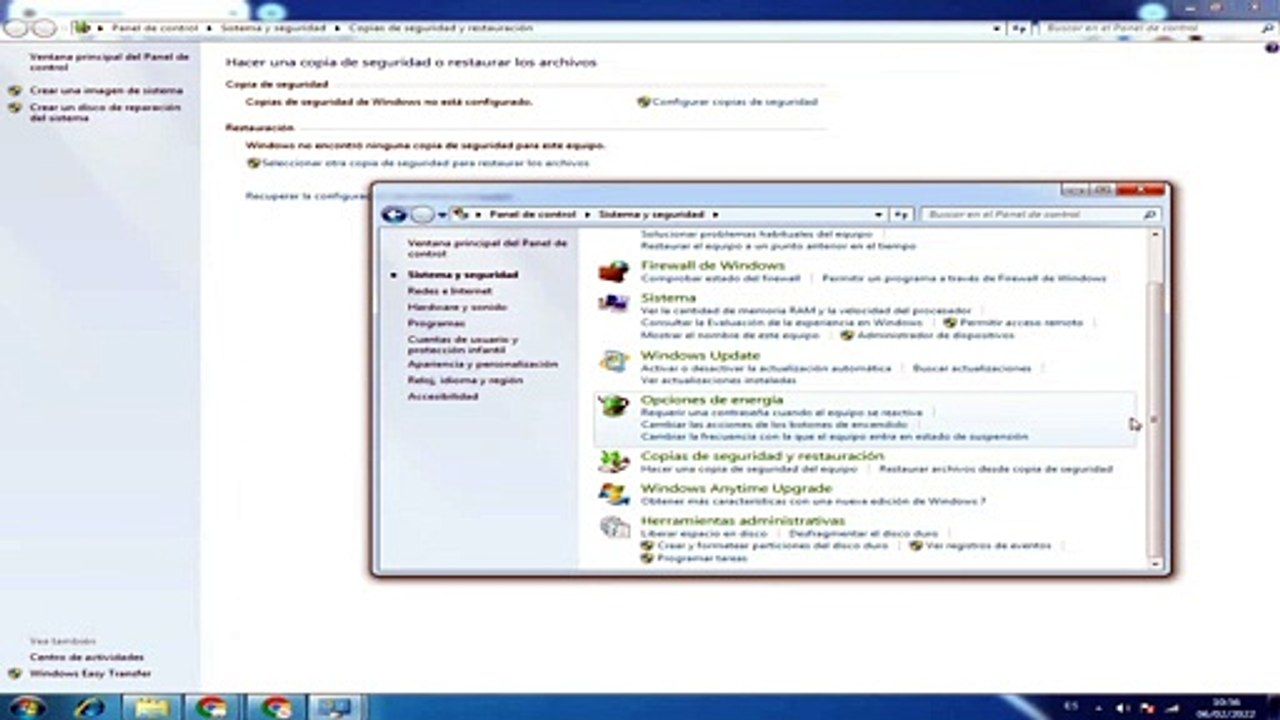Open address bar dropdown in back window
The width and height of the screenshot is (1280, 720).
997,28
